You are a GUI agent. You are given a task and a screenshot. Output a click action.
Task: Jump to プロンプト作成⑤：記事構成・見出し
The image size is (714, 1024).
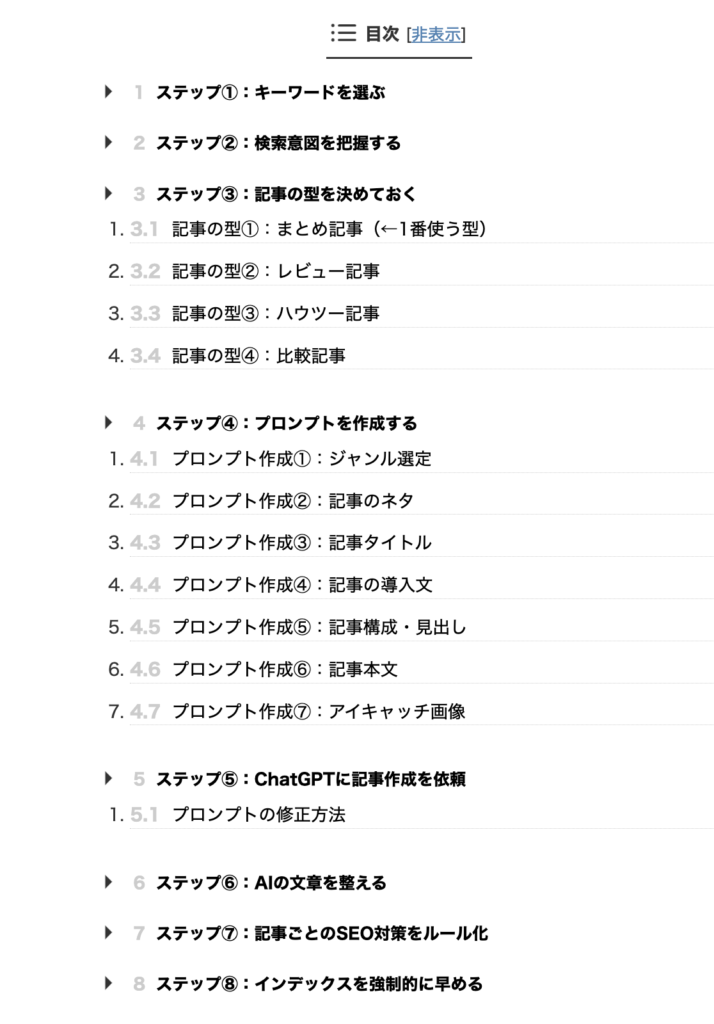point(319,627)
